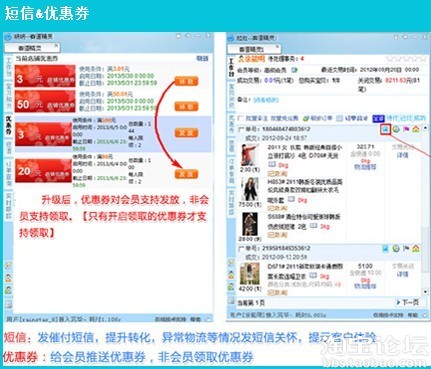
Task: Tick checkbox for order 1804…
Action: point(242,129)
